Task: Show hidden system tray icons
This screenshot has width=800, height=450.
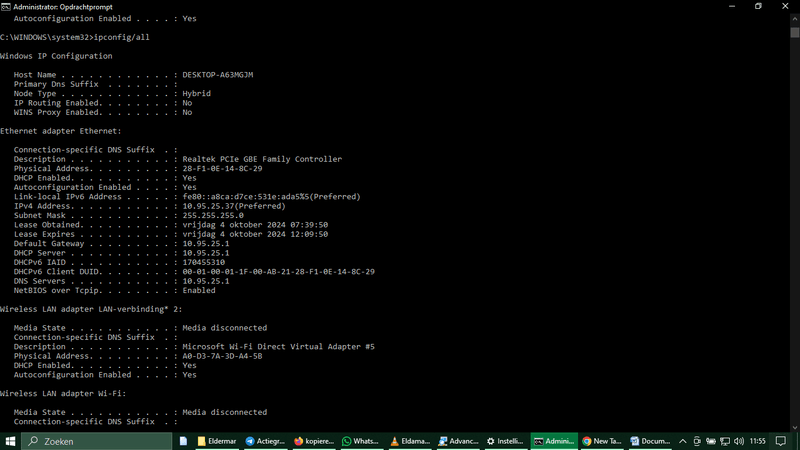Action: click(x=683, y=441)
